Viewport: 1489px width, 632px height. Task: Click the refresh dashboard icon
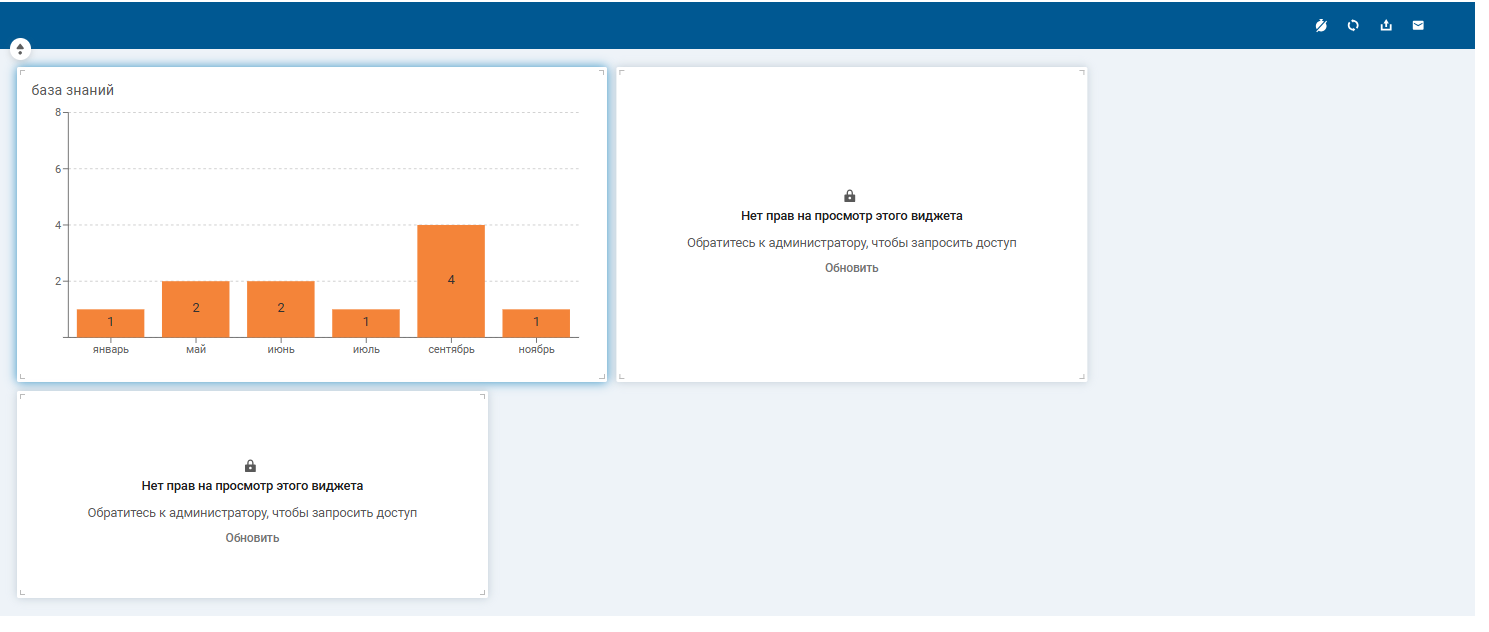1353,25
